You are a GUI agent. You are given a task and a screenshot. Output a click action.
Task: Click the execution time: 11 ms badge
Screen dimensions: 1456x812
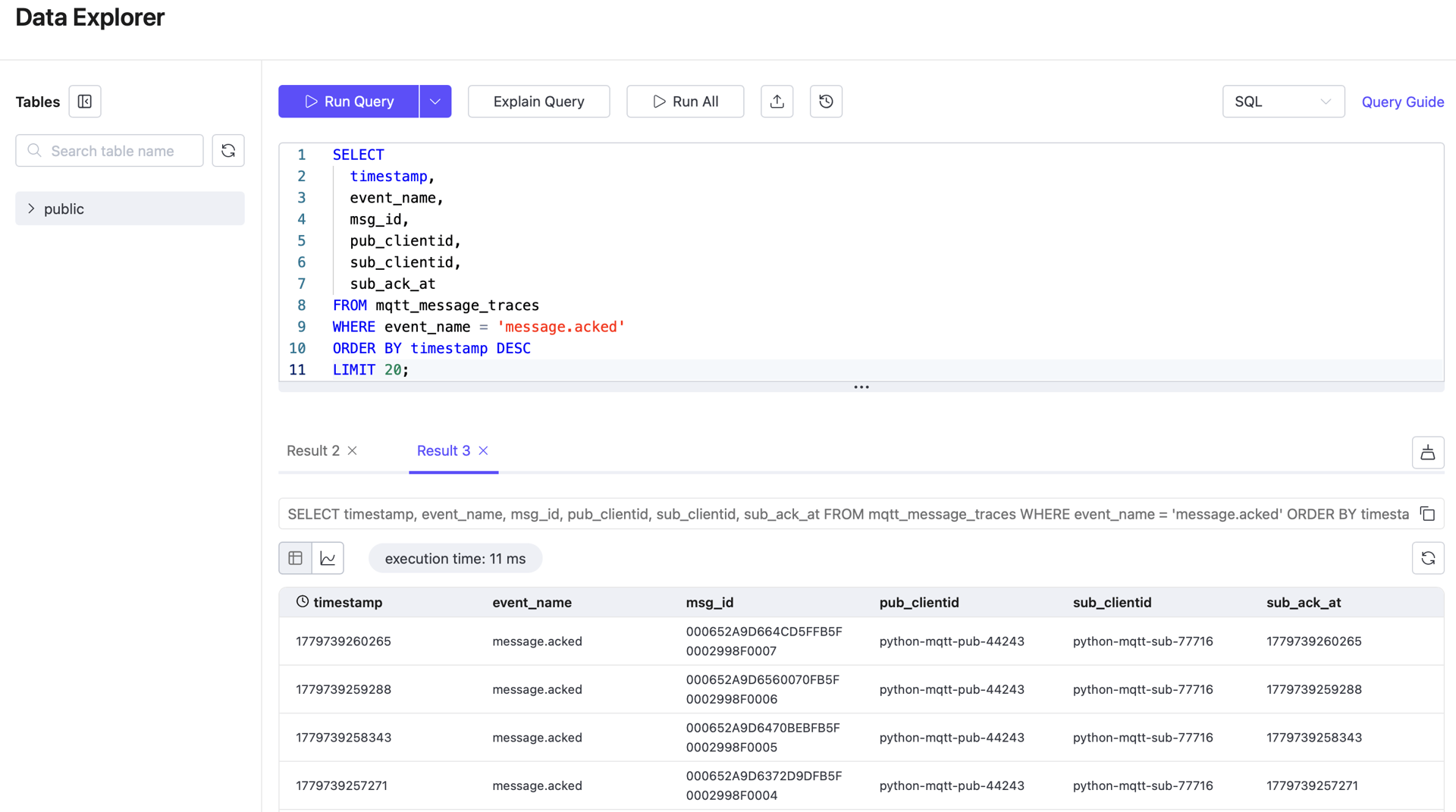pyautogui.click(x=455, y=559)
